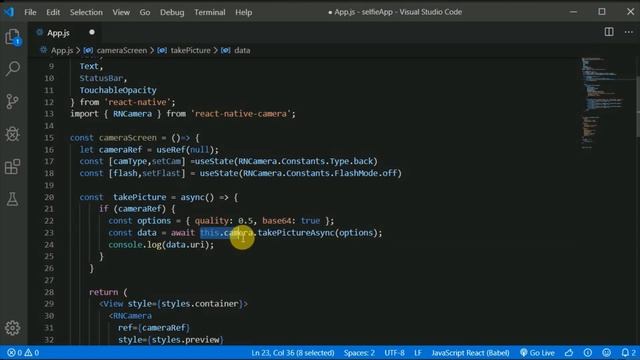Click line number 20 in gutter
Viewport: 640px width, 360px height.
coord(49,197)
